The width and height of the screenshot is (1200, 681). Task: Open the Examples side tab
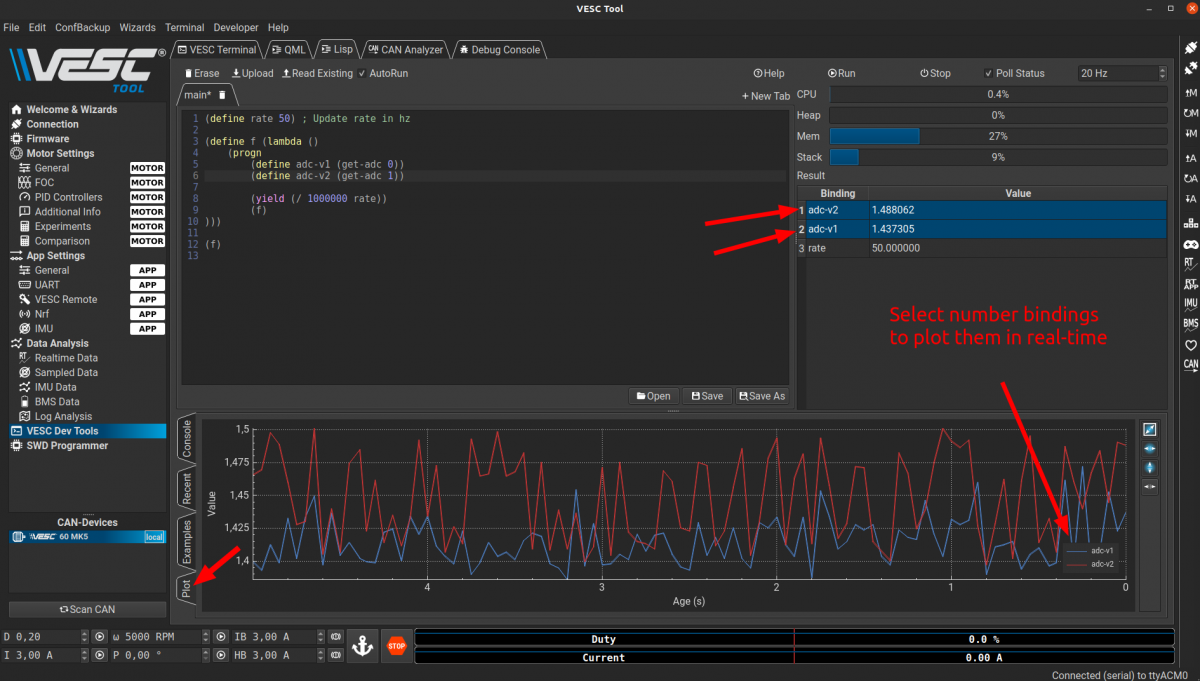click(x=186, y=542)
